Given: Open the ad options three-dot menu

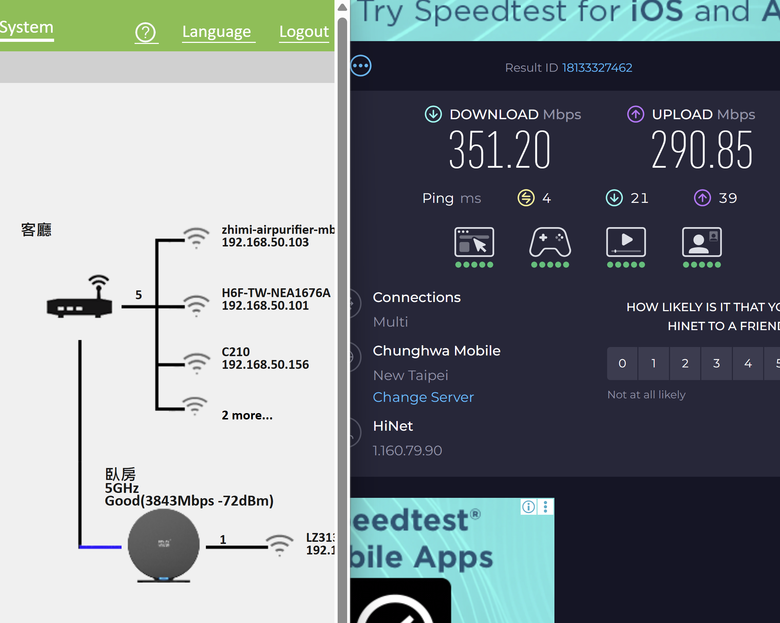Looking at the screenshot, I should click(x=546, y=507).
